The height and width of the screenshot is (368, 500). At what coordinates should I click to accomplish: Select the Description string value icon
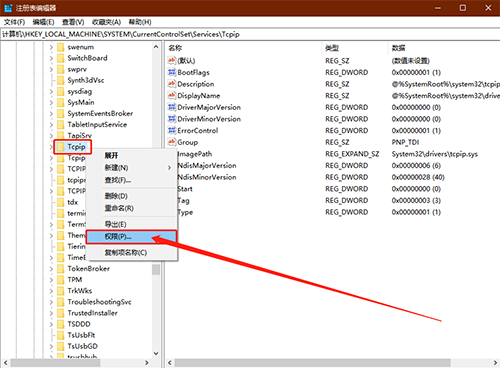172,84
